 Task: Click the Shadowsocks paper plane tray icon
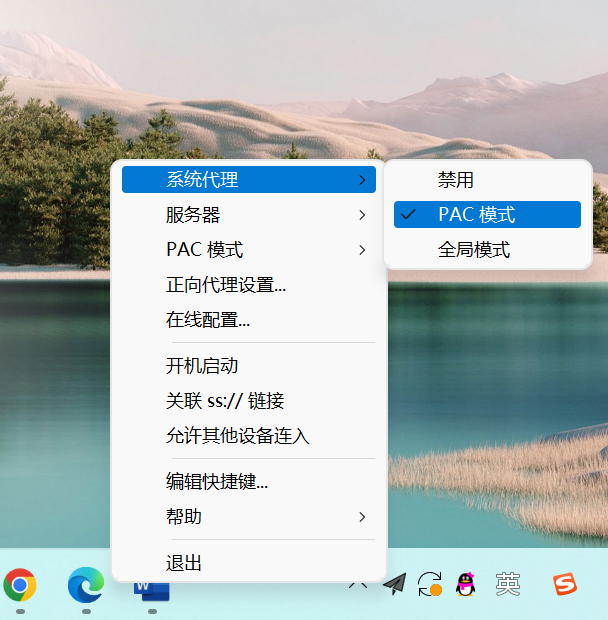[x=395, y=584]
